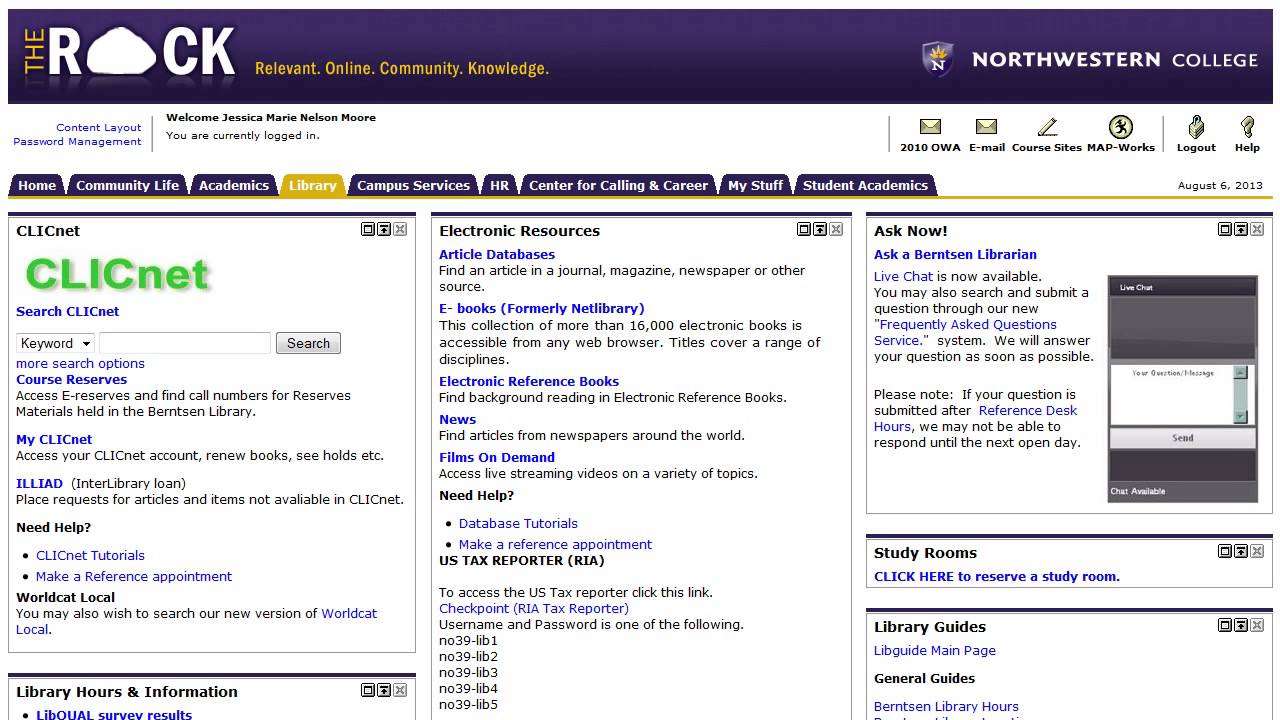Open the Checkpoint (RIA Tax Reporter) link
1280x720 pixels.
click(x=534, y=608)
